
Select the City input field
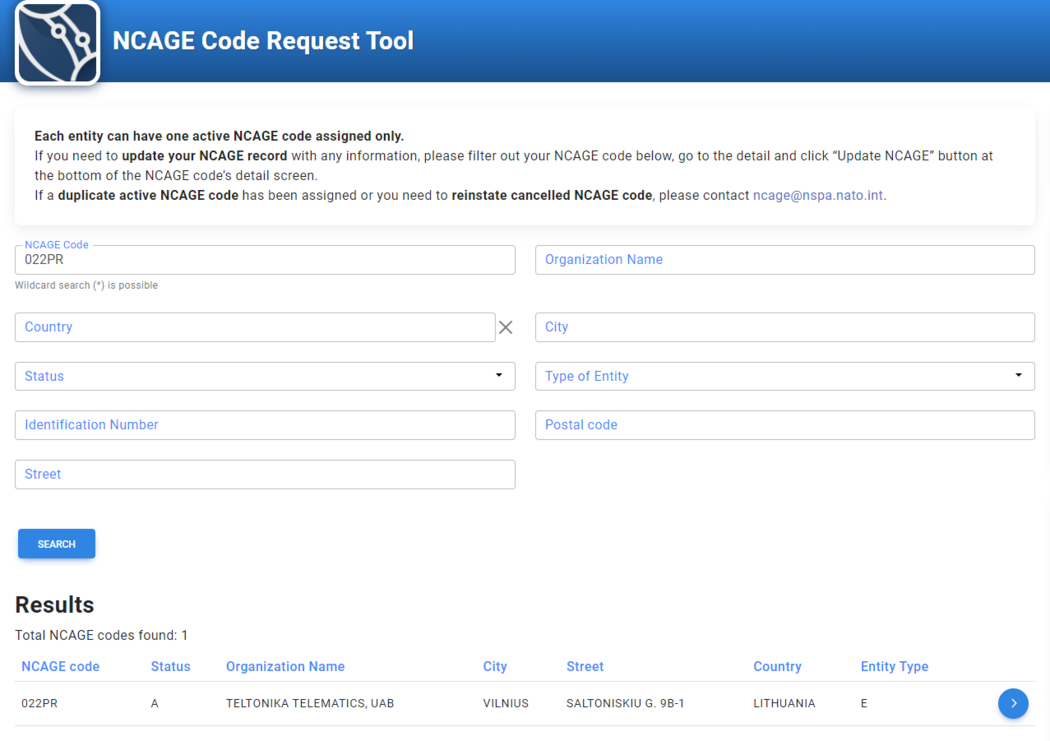[784, 327]
